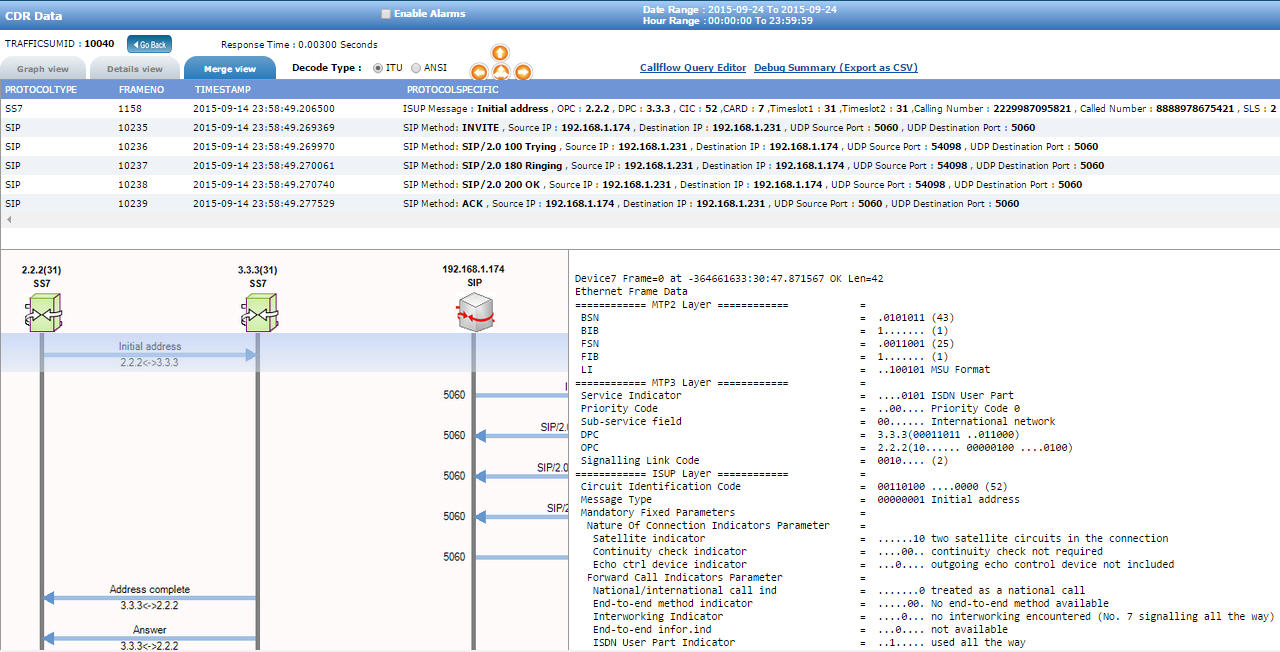Click the orange right arrow icon
Image resolution: width=1280 pixels, height=652 pixels.
coord(523,72)
